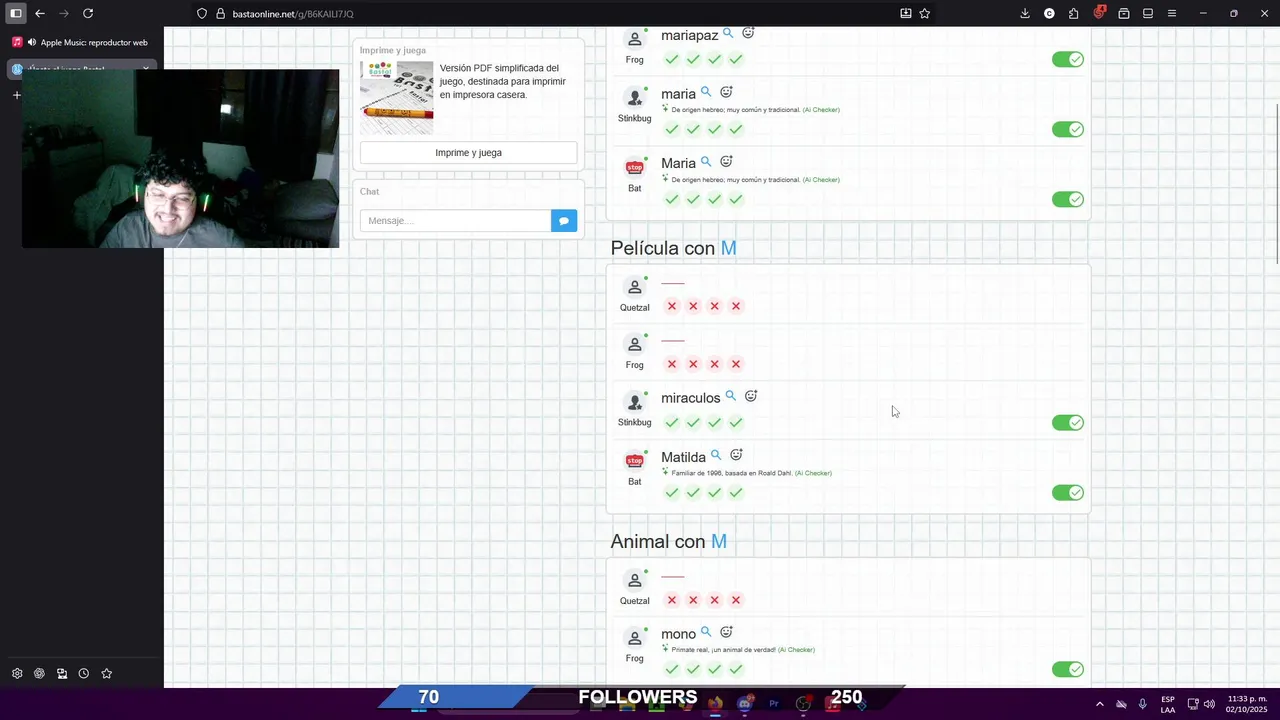Click the chat Mensaje input field
The image size is (1280, 720).
pyautogui.click(x=455, y=221)
